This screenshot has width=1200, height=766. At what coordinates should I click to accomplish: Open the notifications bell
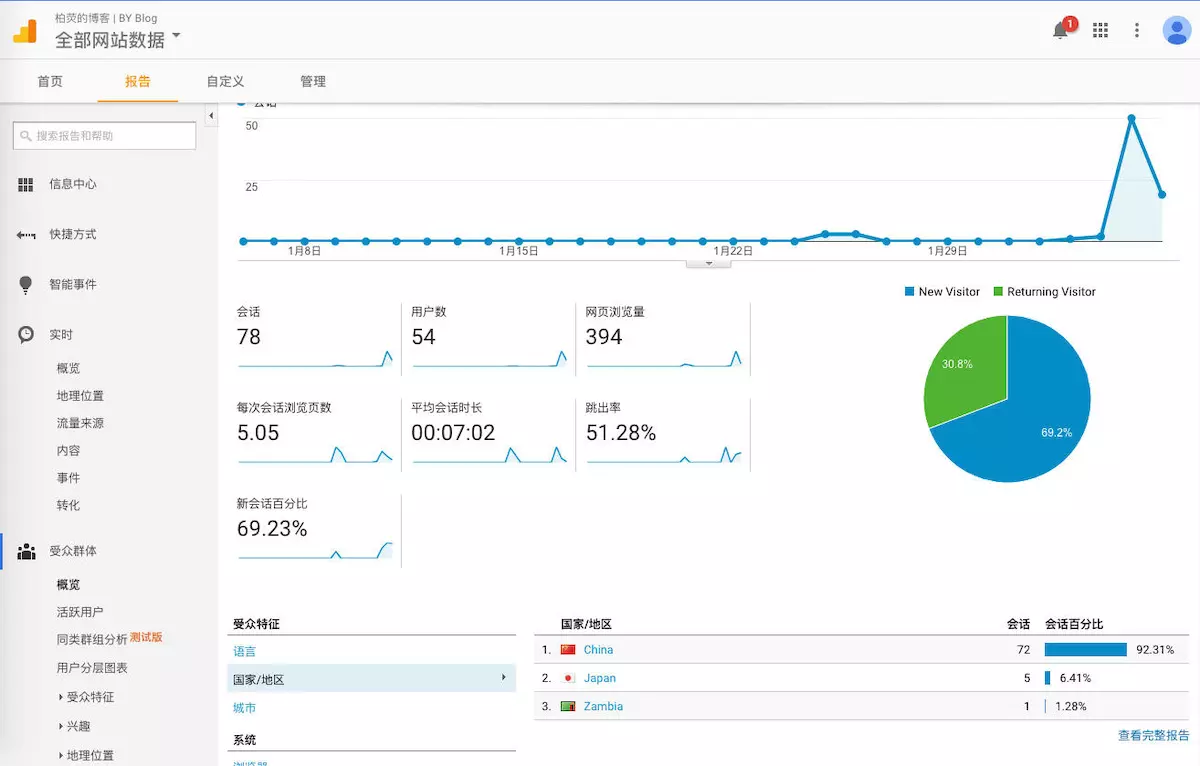click(1061, 30)
